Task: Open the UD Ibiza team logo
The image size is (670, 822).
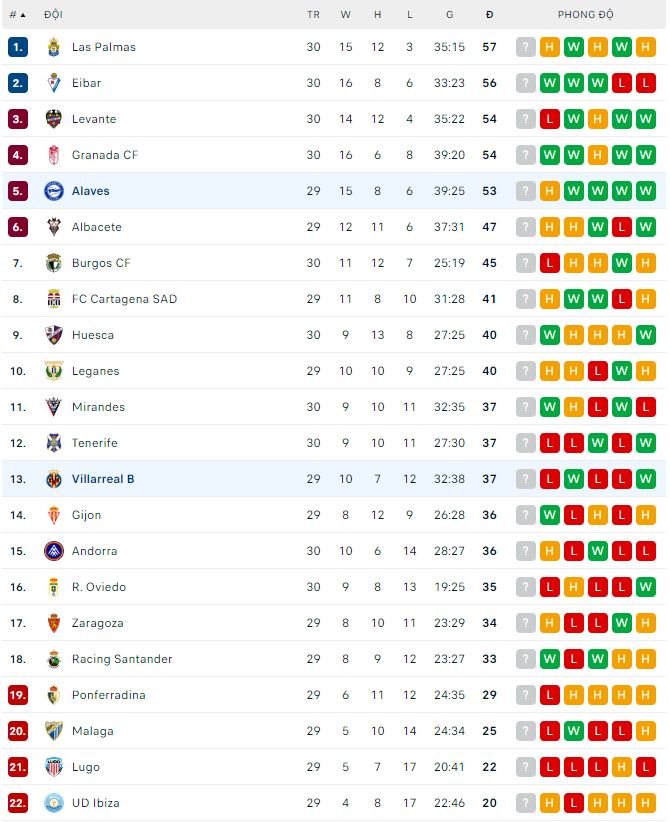Action: [x=55, y=803]
